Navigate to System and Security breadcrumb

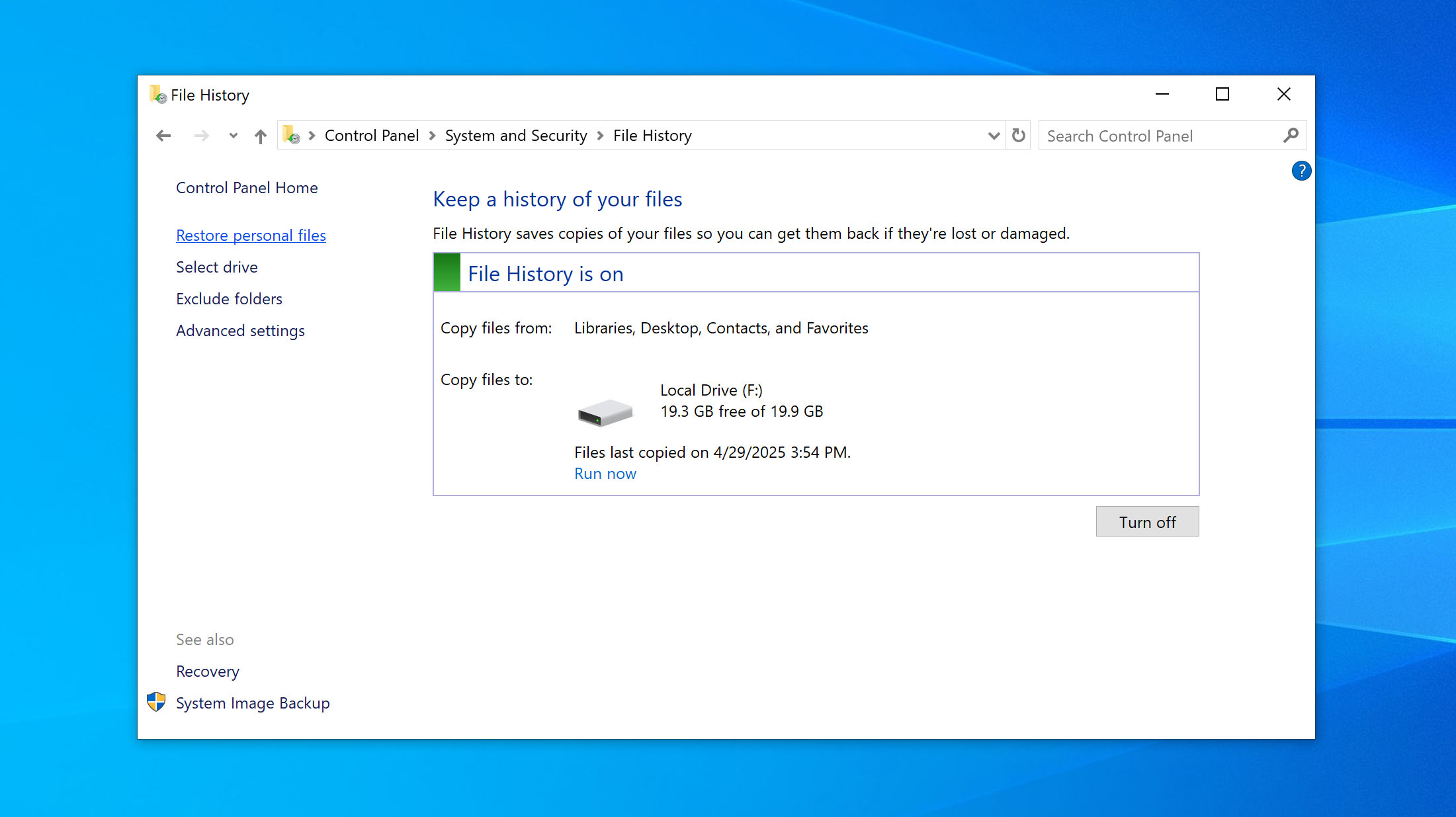(x=516, y=136)
